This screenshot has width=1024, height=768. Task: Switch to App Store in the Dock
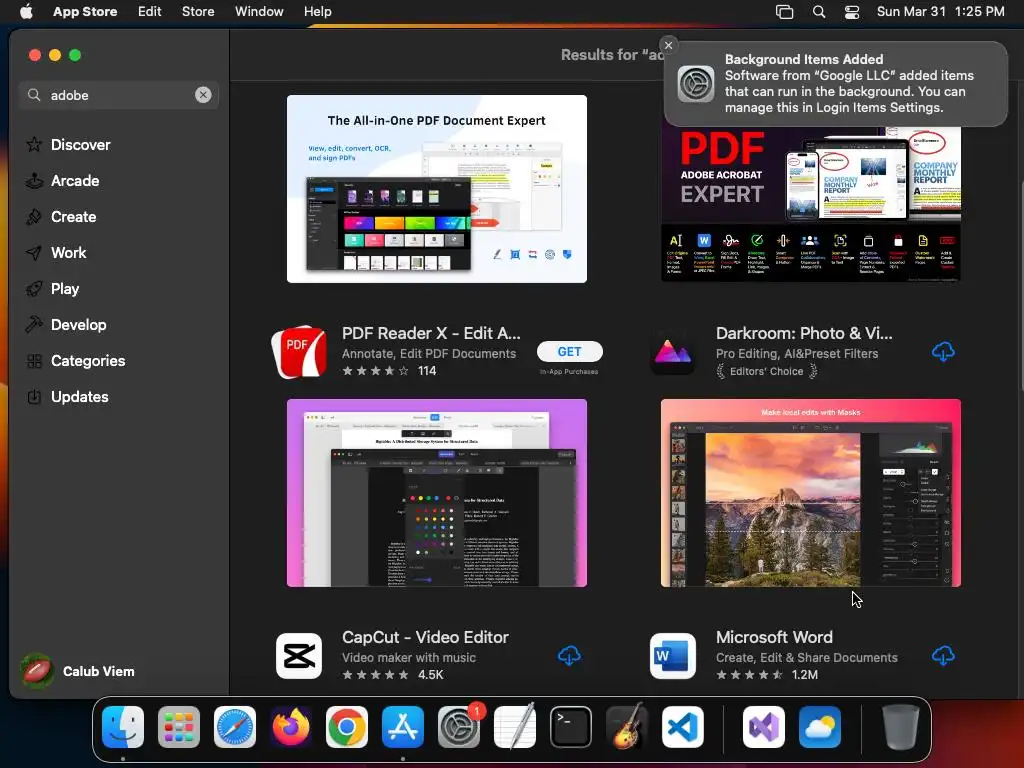[x=403, y=727]
